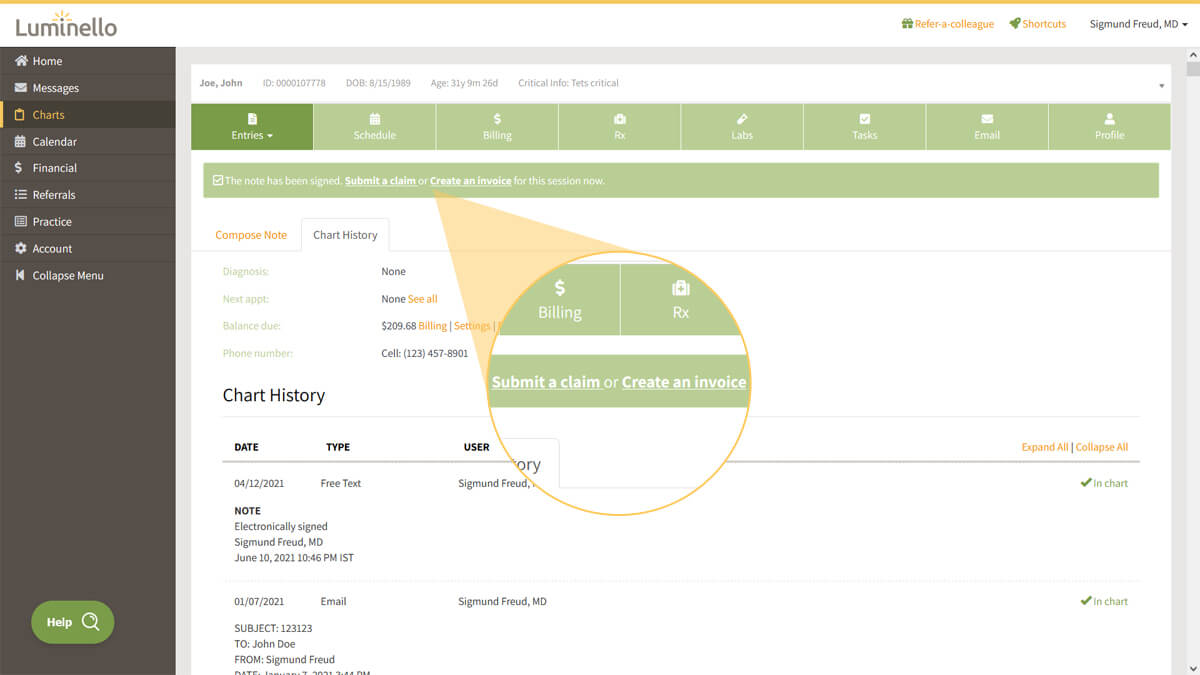The width and height of the screenshot is (1200, 675).
Task: Select the Charts clipboard icon in the sidebar
Action: (x=21, y=115)
